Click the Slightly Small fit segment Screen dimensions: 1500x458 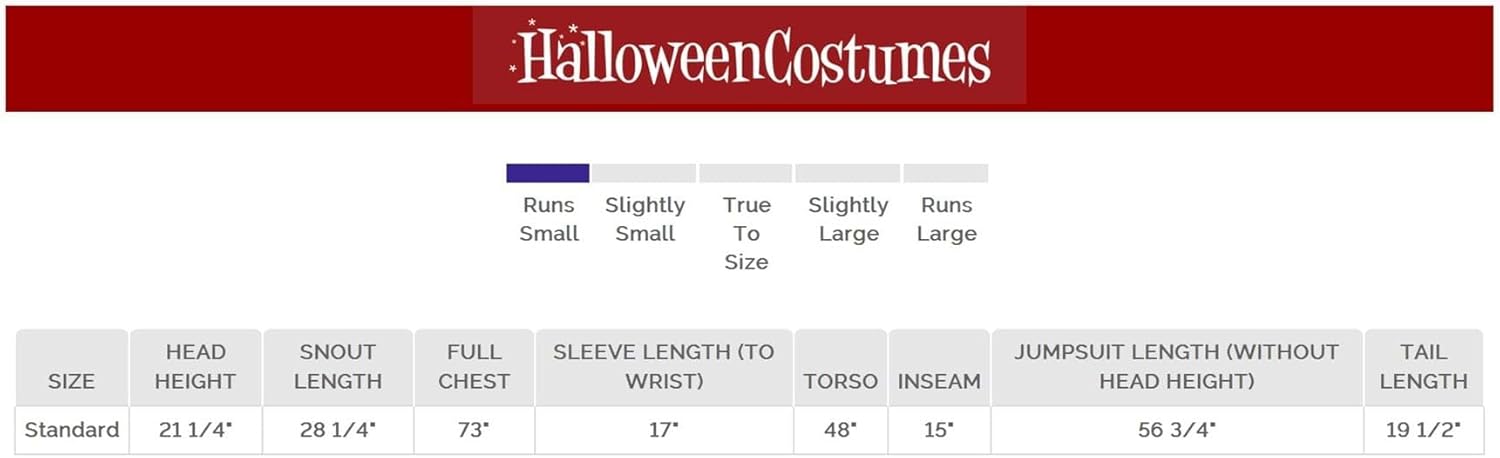coord(644,173)
